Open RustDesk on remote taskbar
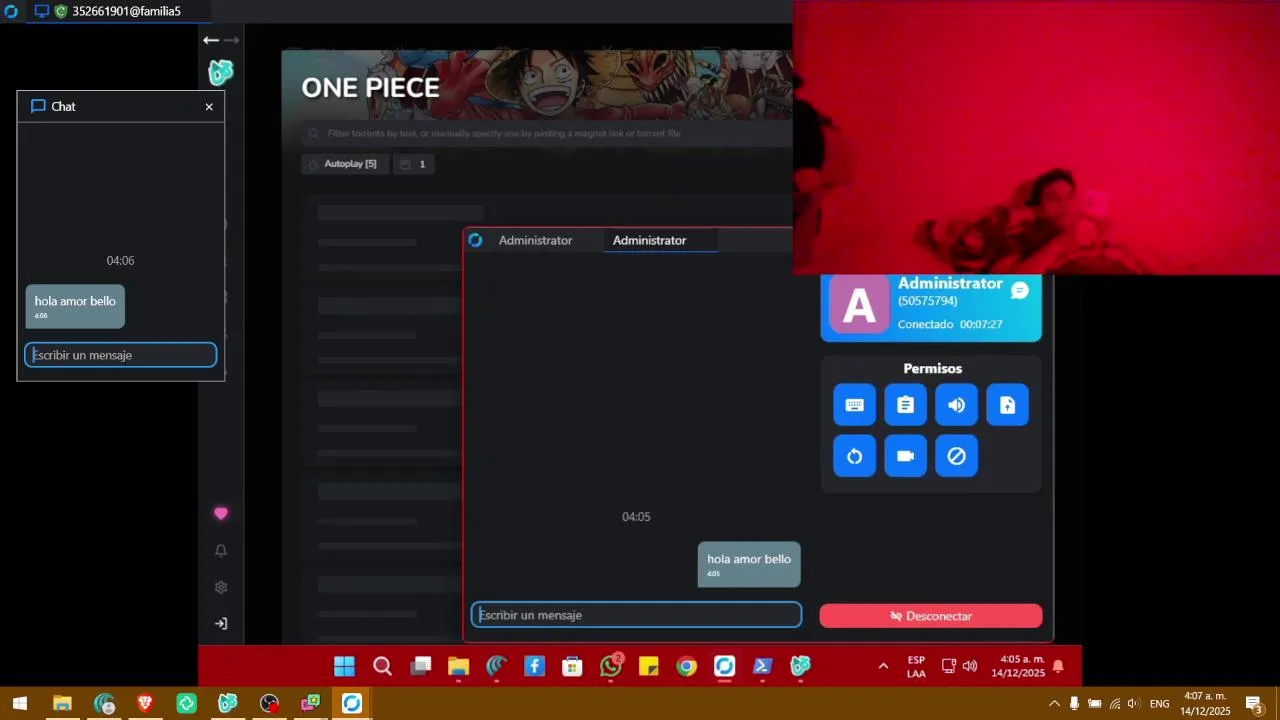 pos(724,666)
